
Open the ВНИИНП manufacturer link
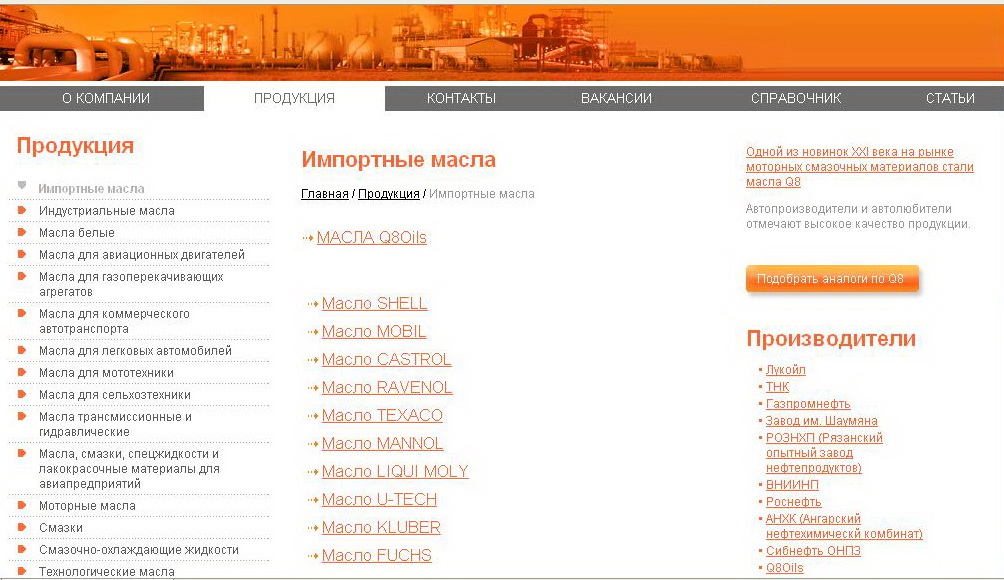click(x=792, y=485)
